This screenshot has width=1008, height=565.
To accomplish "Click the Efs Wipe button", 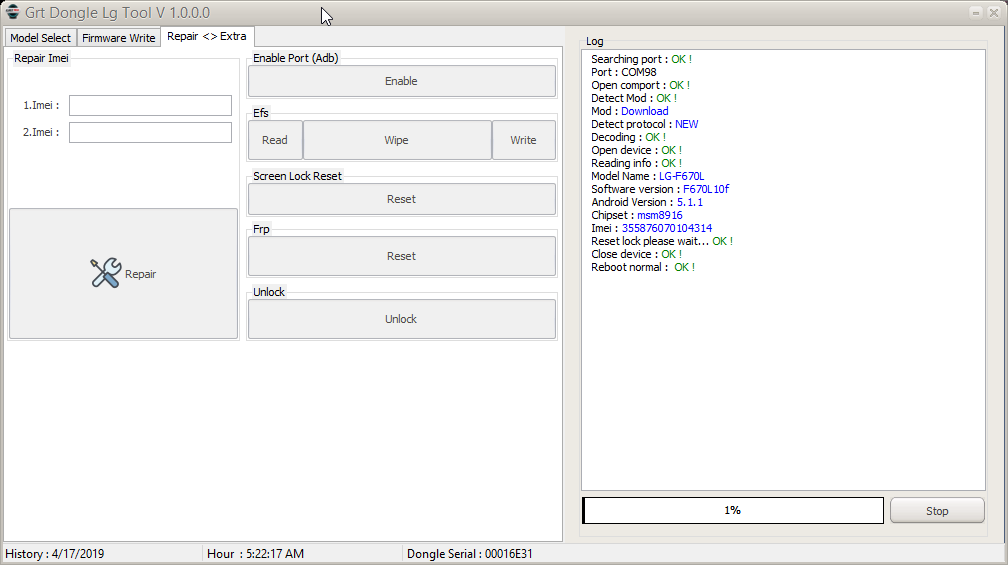I will (397, 140).
